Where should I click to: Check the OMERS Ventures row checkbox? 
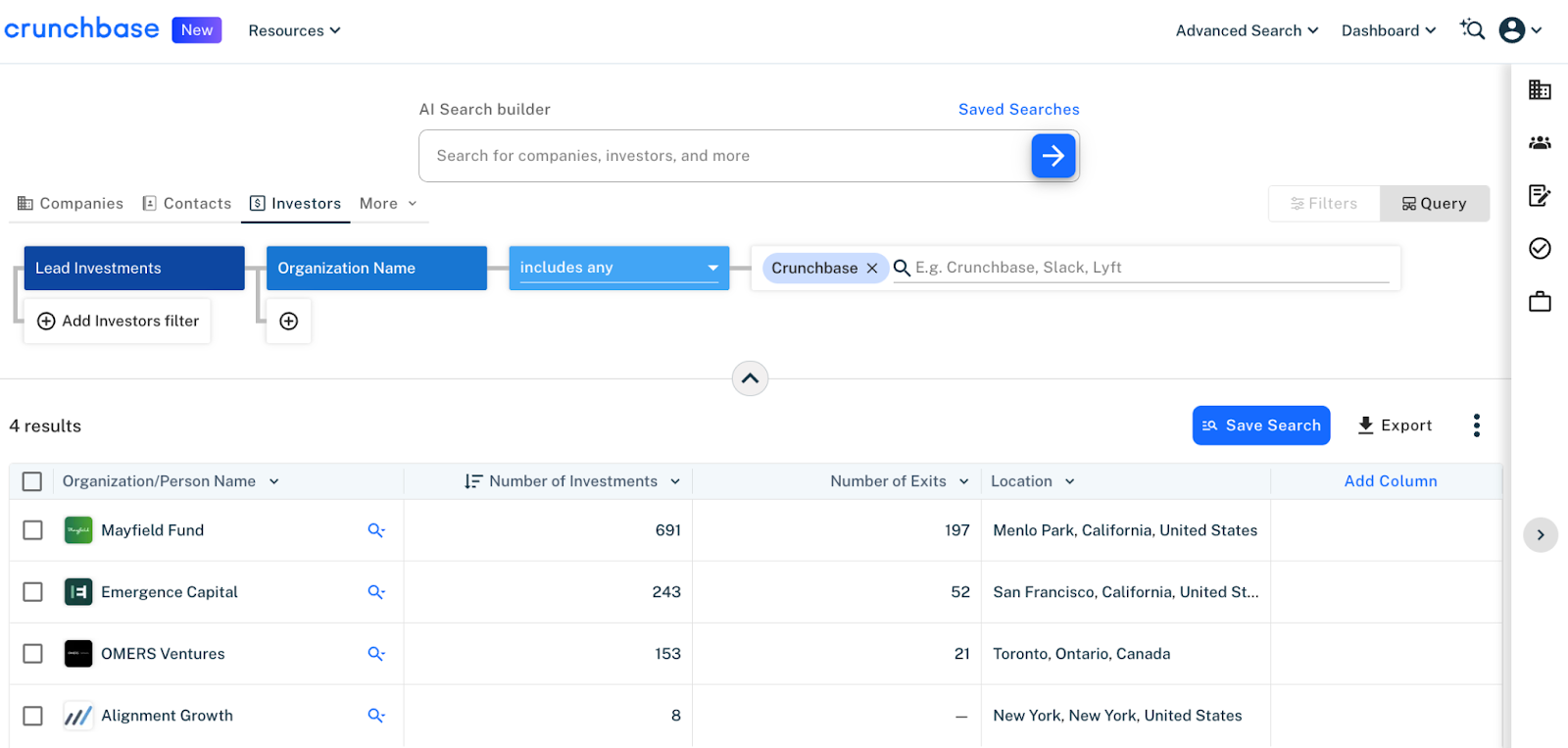click(32, 654)
